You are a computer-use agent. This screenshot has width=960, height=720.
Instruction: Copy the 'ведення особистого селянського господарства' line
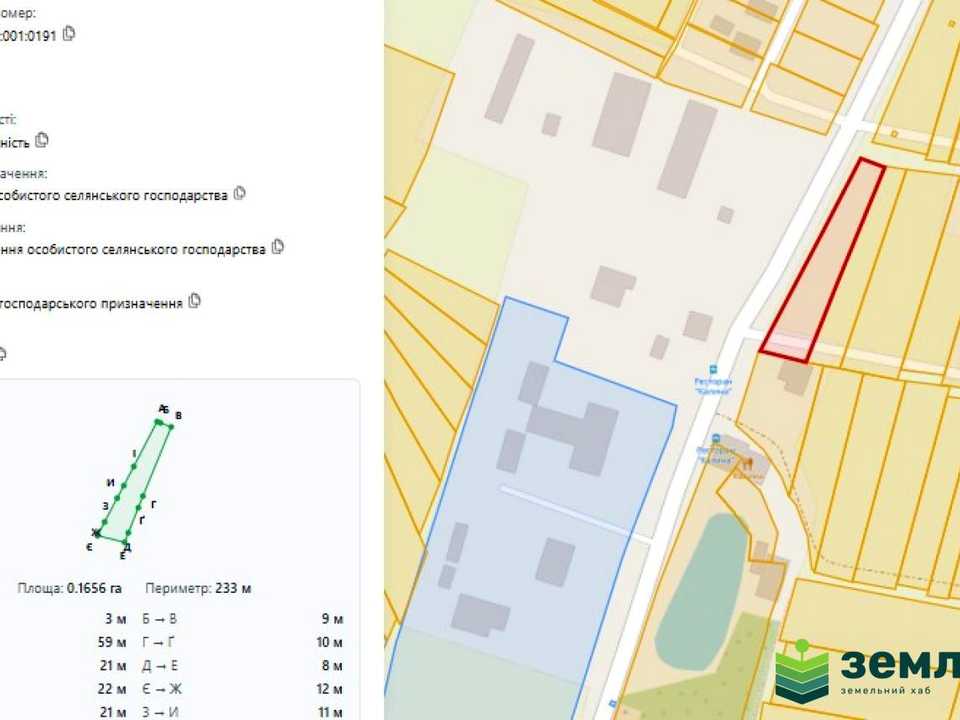pos(277,247)
